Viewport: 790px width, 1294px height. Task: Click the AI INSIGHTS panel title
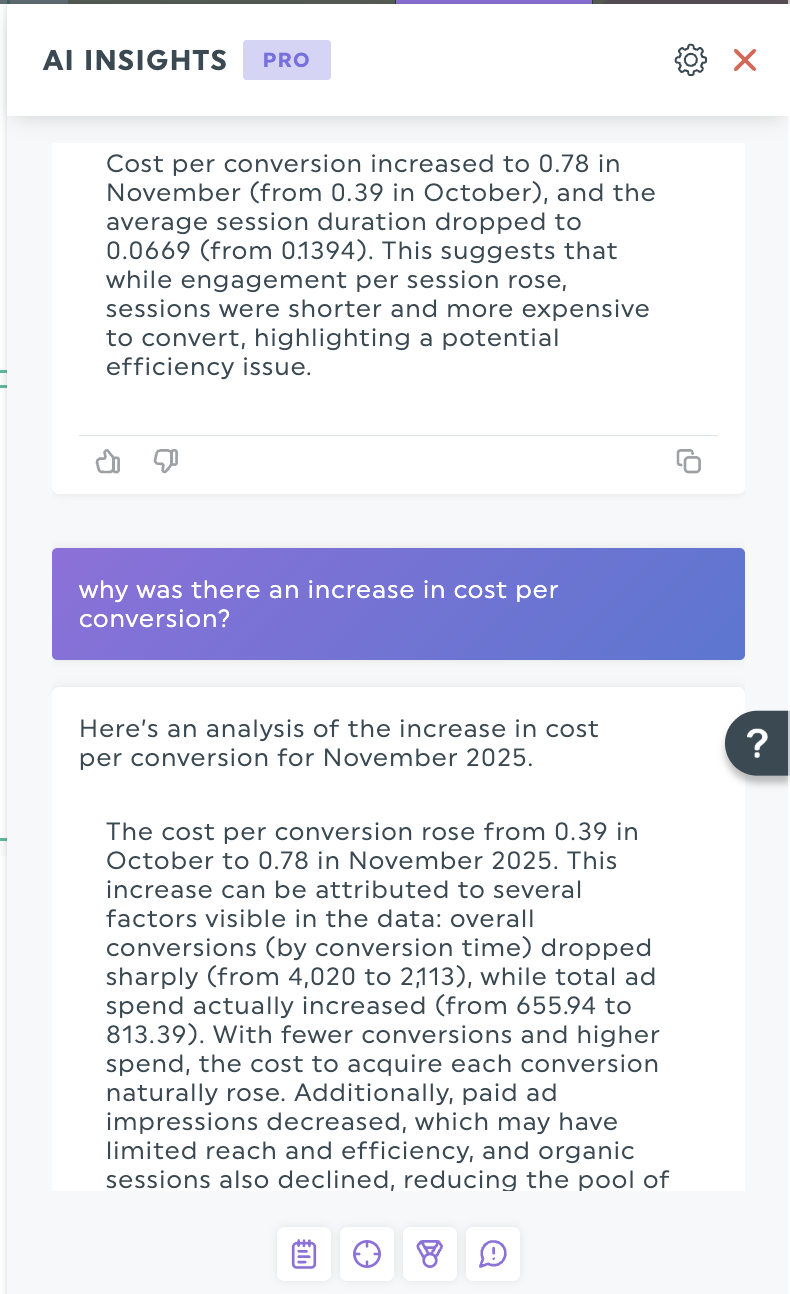pyautogui.click(x=135, y=60)
